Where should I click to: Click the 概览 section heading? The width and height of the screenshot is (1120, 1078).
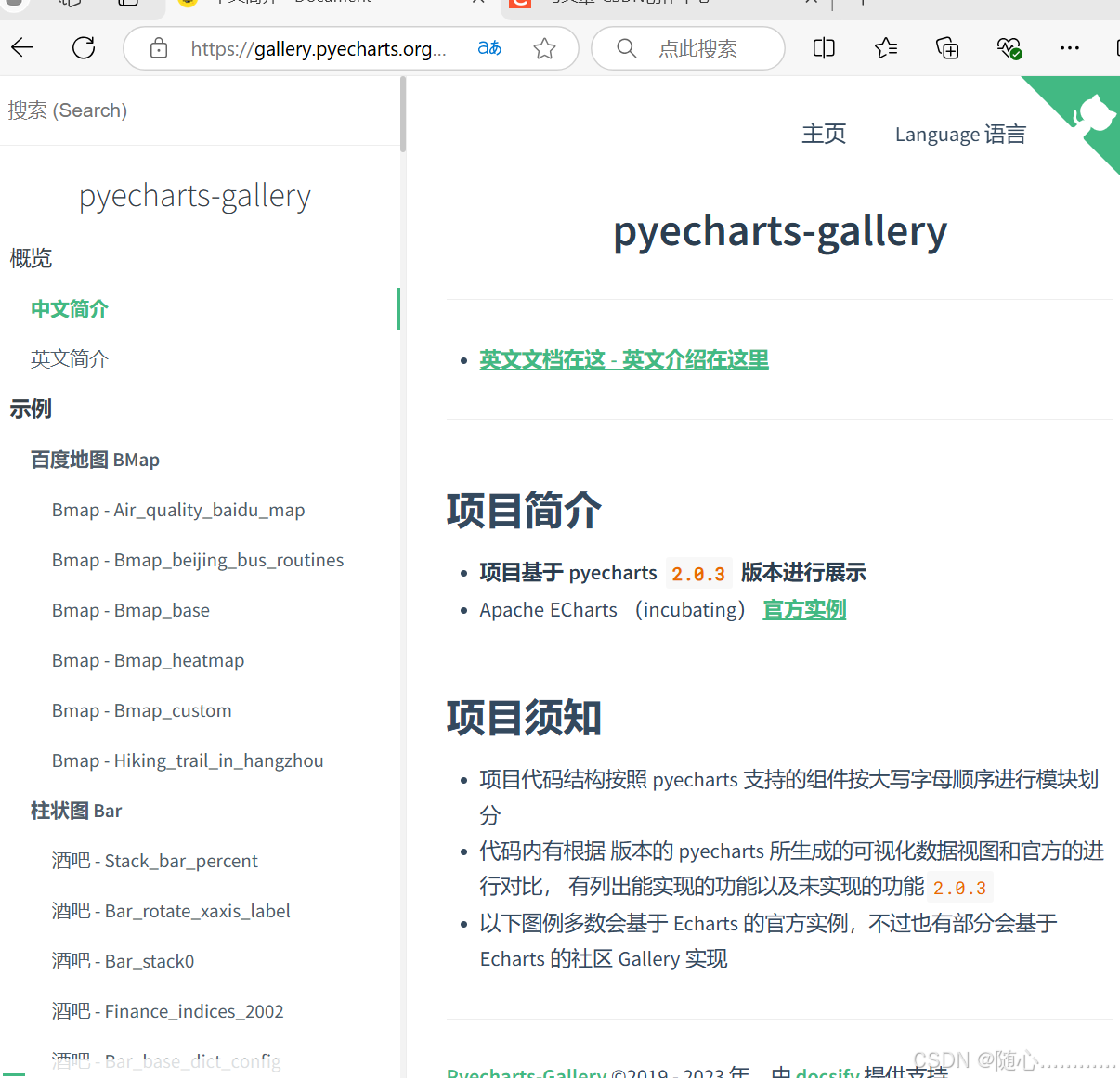tap(31, 258)
